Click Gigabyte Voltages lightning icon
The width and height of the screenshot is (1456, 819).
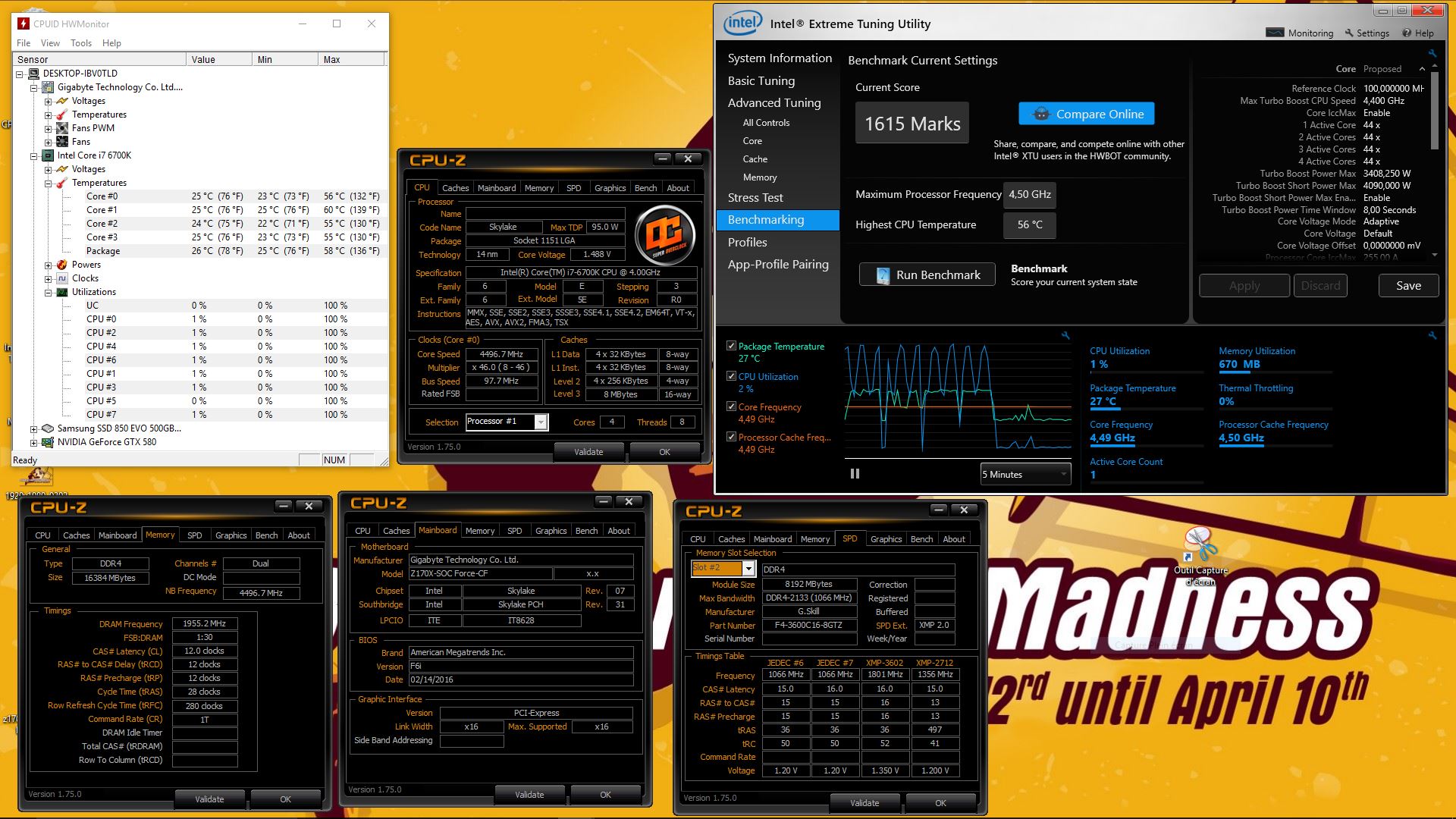pyautogui.click(x=62, y=101)
